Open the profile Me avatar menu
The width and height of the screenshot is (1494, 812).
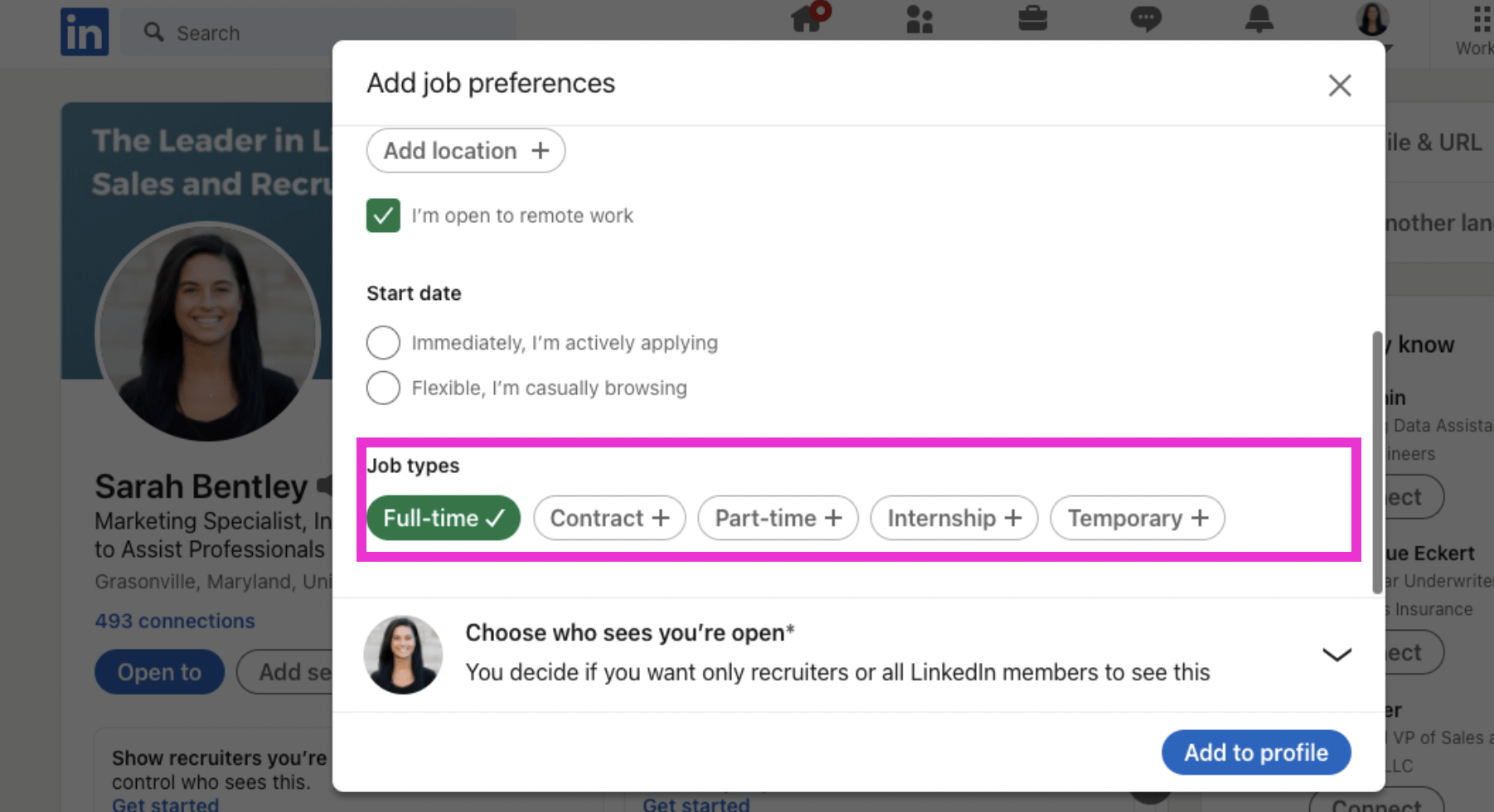[x=1372, y=20]
